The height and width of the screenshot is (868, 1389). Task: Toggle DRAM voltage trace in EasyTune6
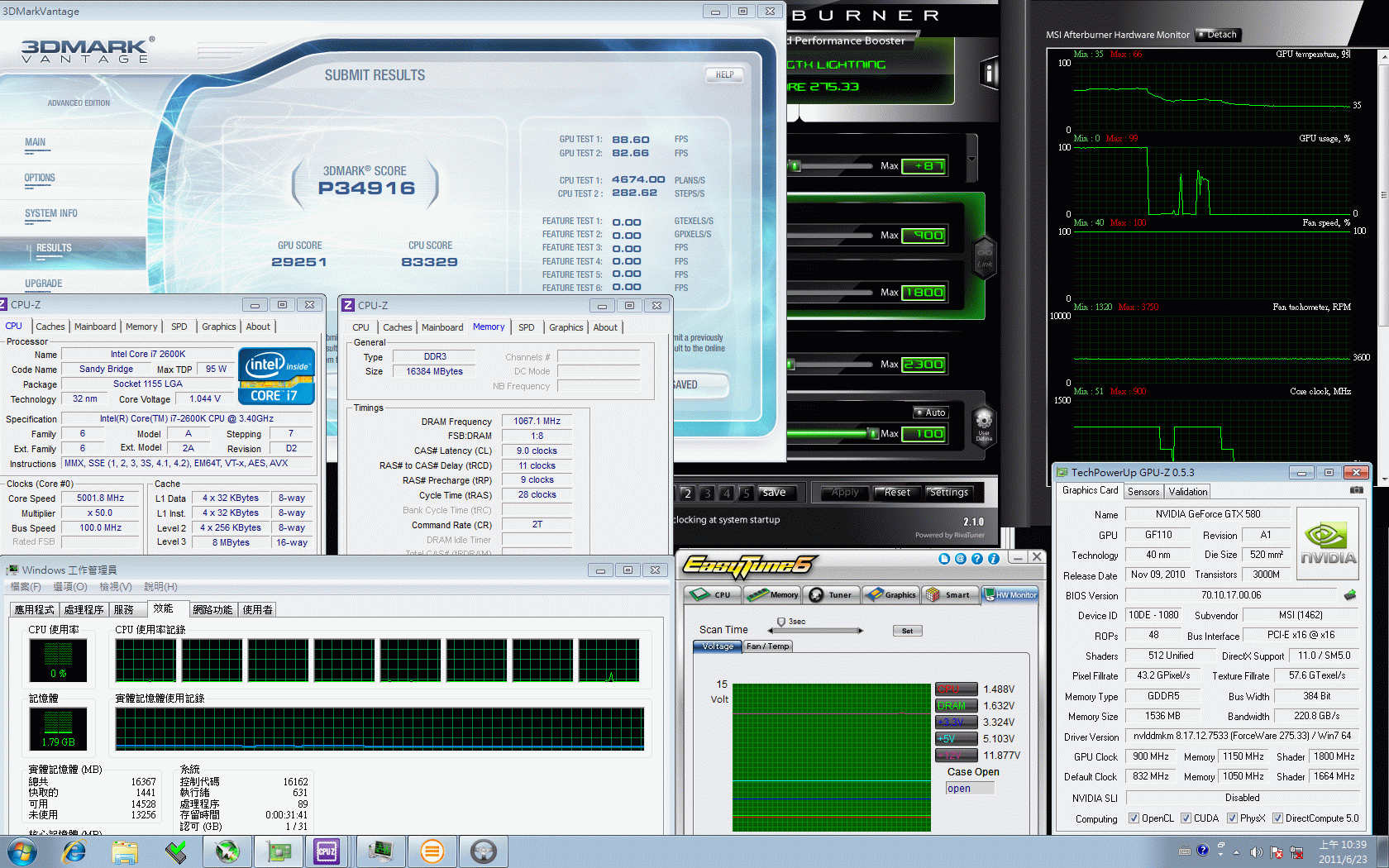click(x=956, y=706)
